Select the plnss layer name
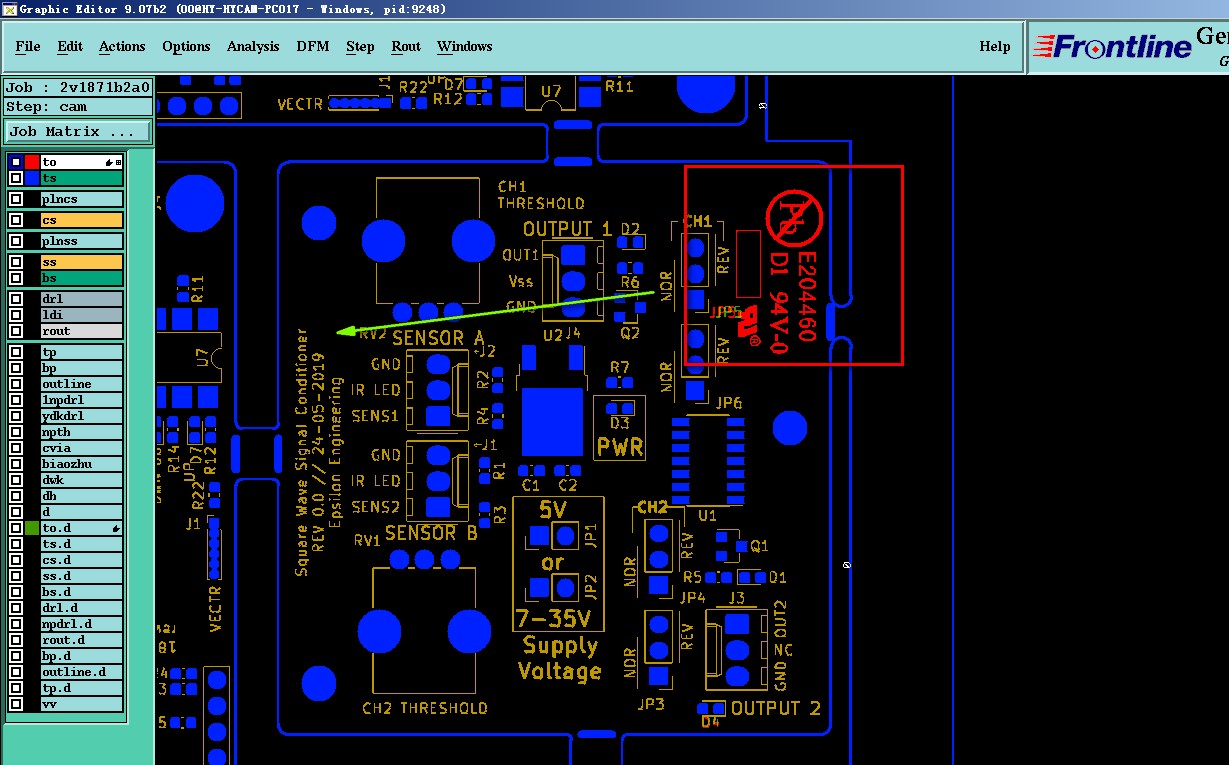 click(x=82, y=241)
